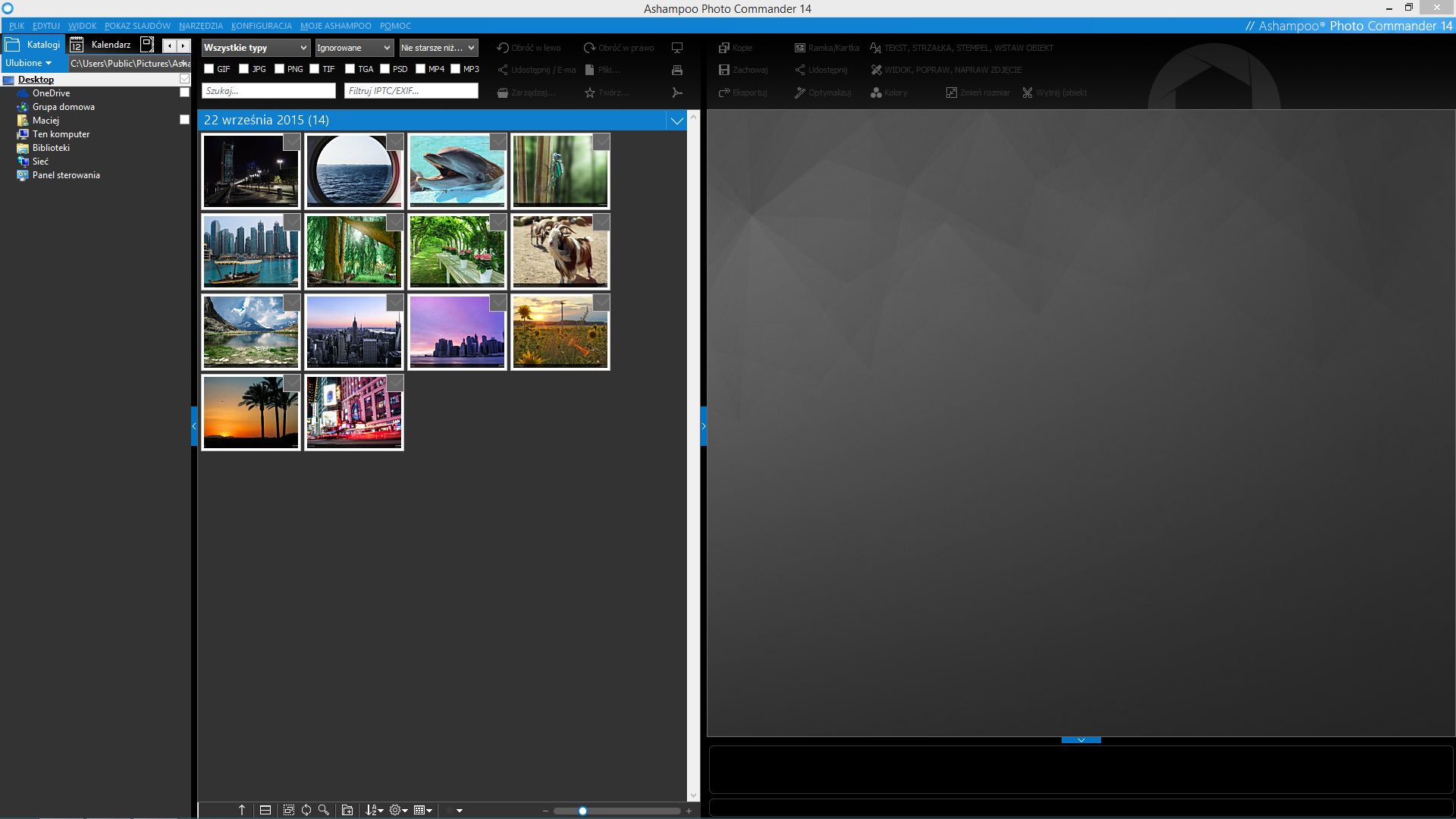Open the Ignorowane dropdown
The width and height of the screenshot is (1456, 819).
pos(354,48)
